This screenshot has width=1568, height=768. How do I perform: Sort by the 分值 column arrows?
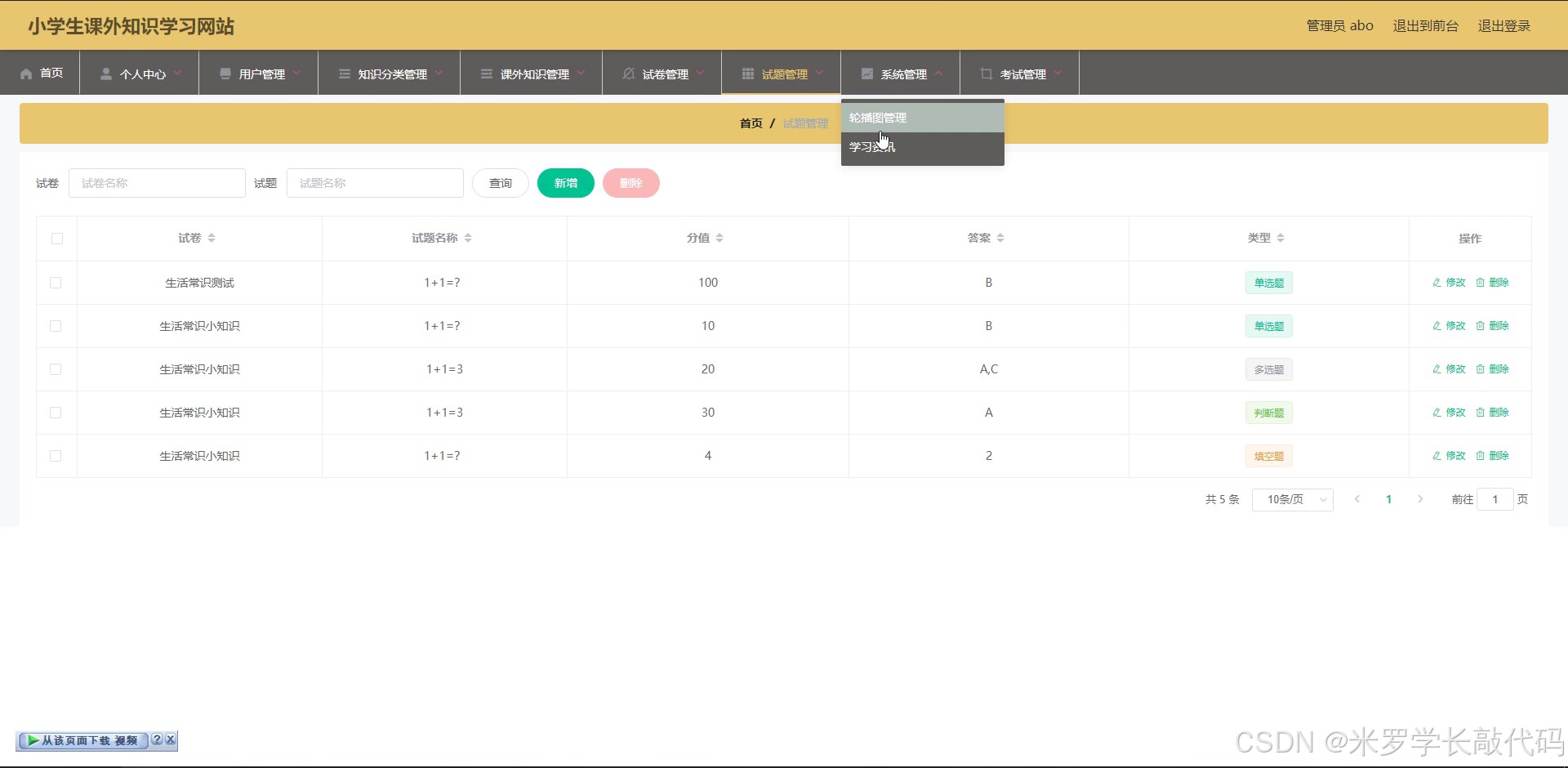click(x=719, y=238)
